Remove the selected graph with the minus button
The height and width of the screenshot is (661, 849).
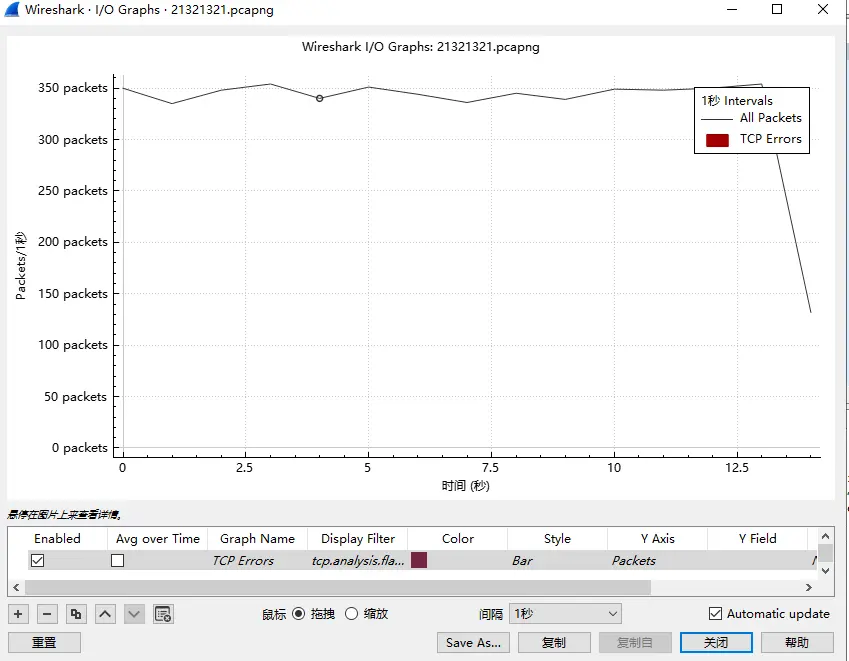click(x=47, y=614)
